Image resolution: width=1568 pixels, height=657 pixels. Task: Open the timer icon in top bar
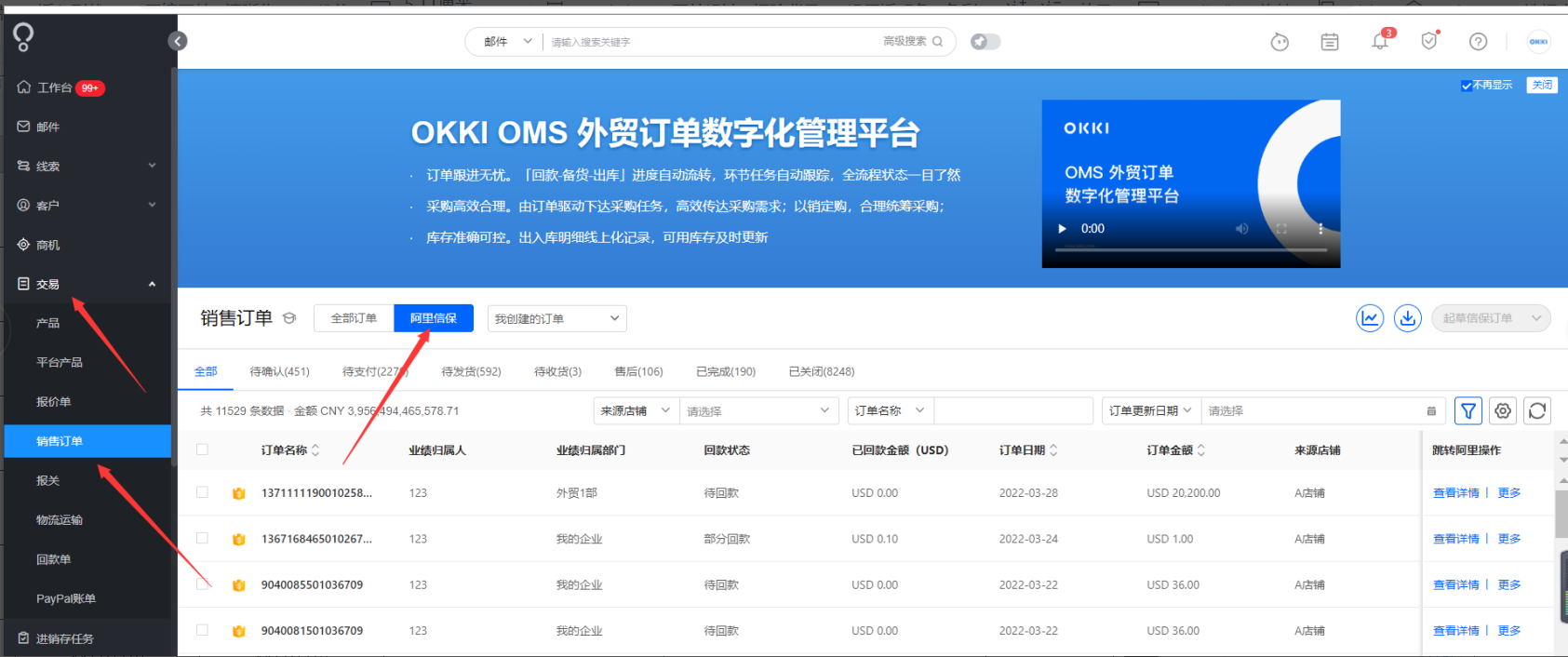(x=1280, y=42)
